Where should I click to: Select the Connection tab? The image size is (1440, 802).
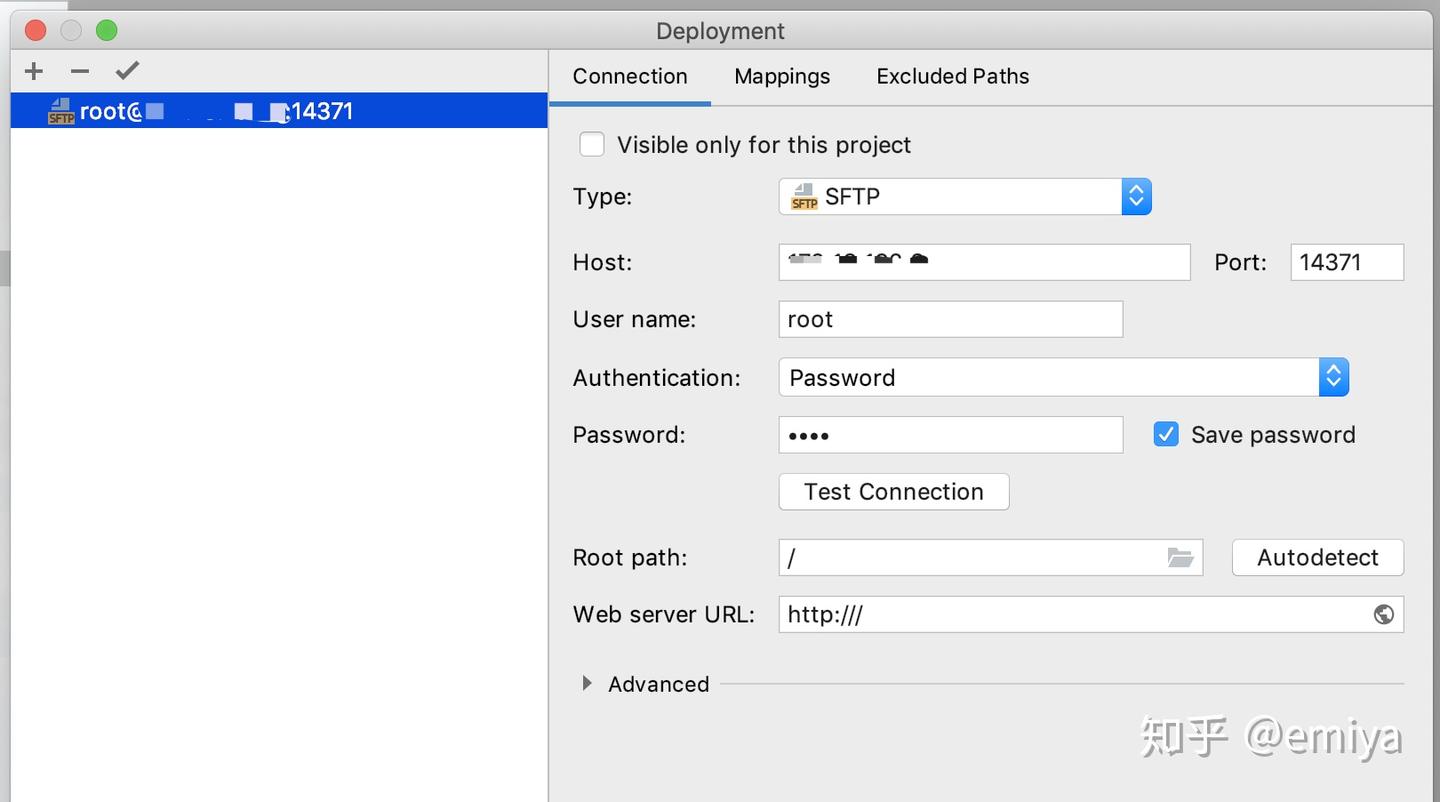(x=630, y=77)
